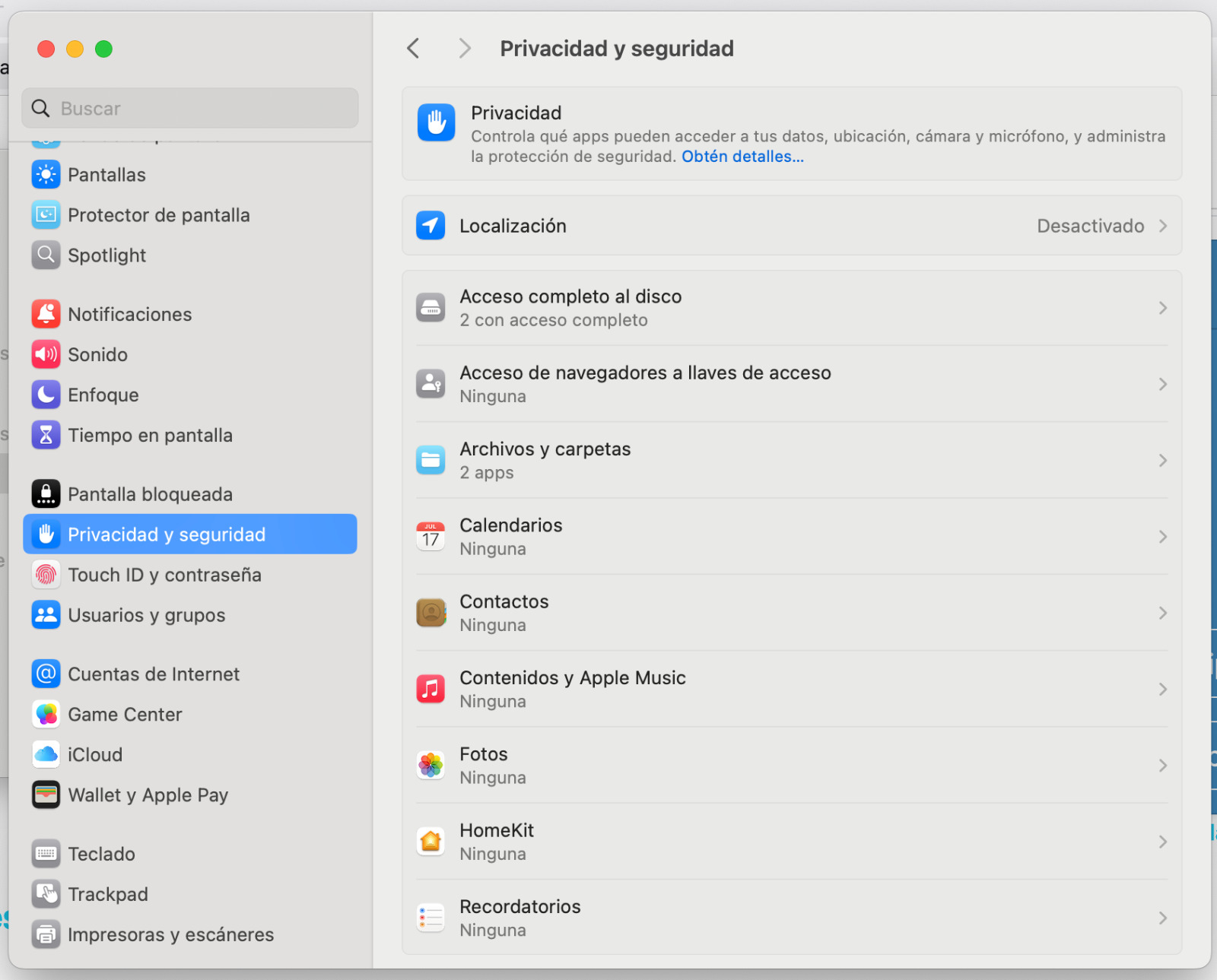Click the Game Center icon

[46, 715]
